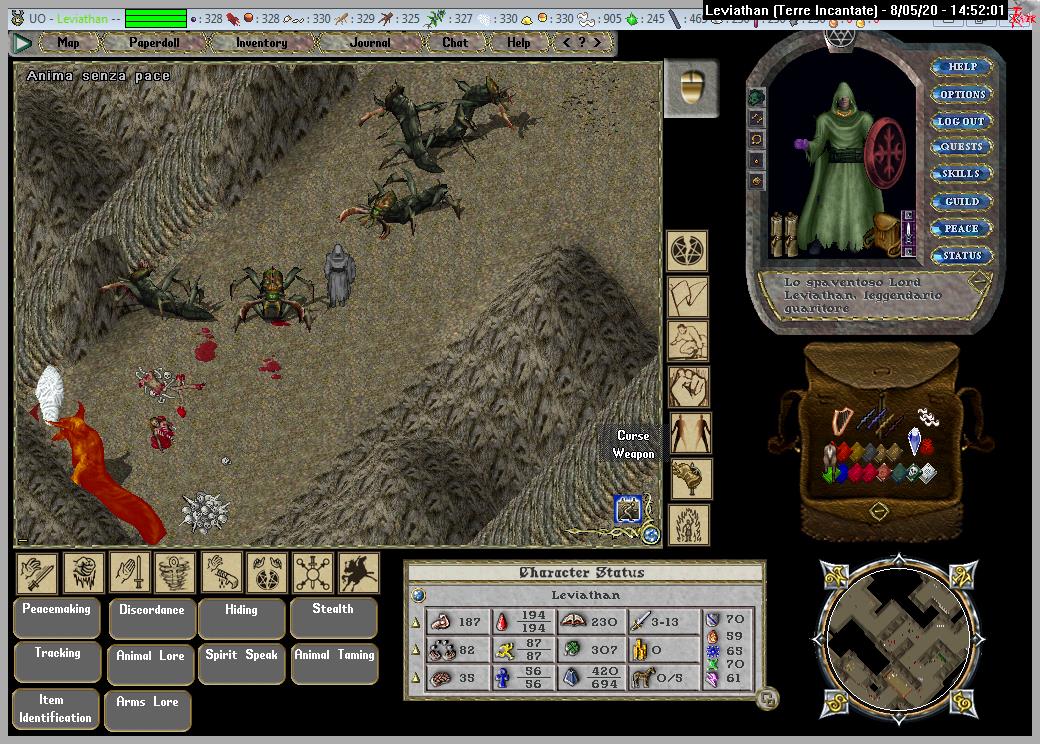Click the gauntlet holding spell icon
The width and height of the screenshot is (1040, 744).
coord(690,479)
